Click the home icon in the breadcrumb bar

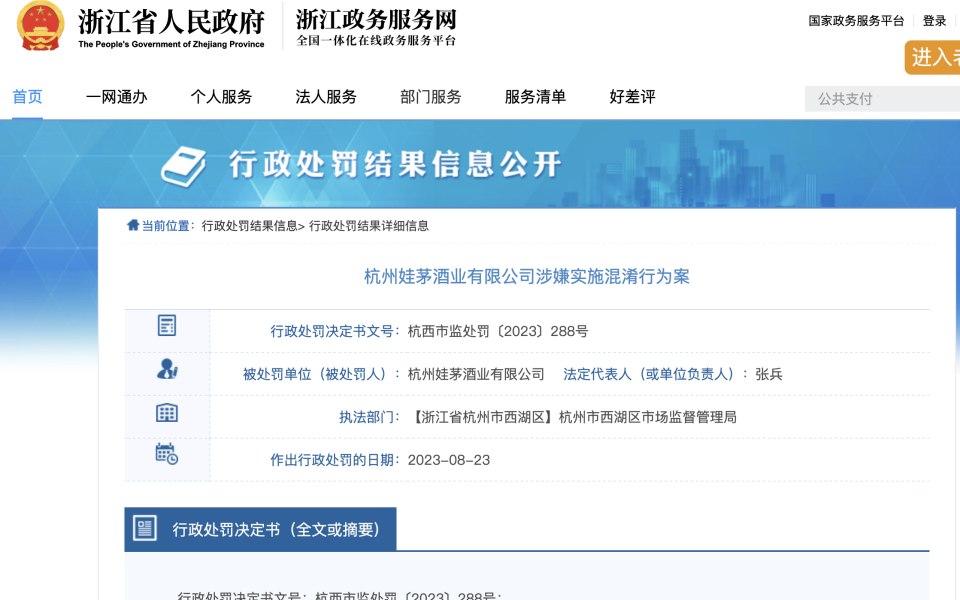[131, 225]
